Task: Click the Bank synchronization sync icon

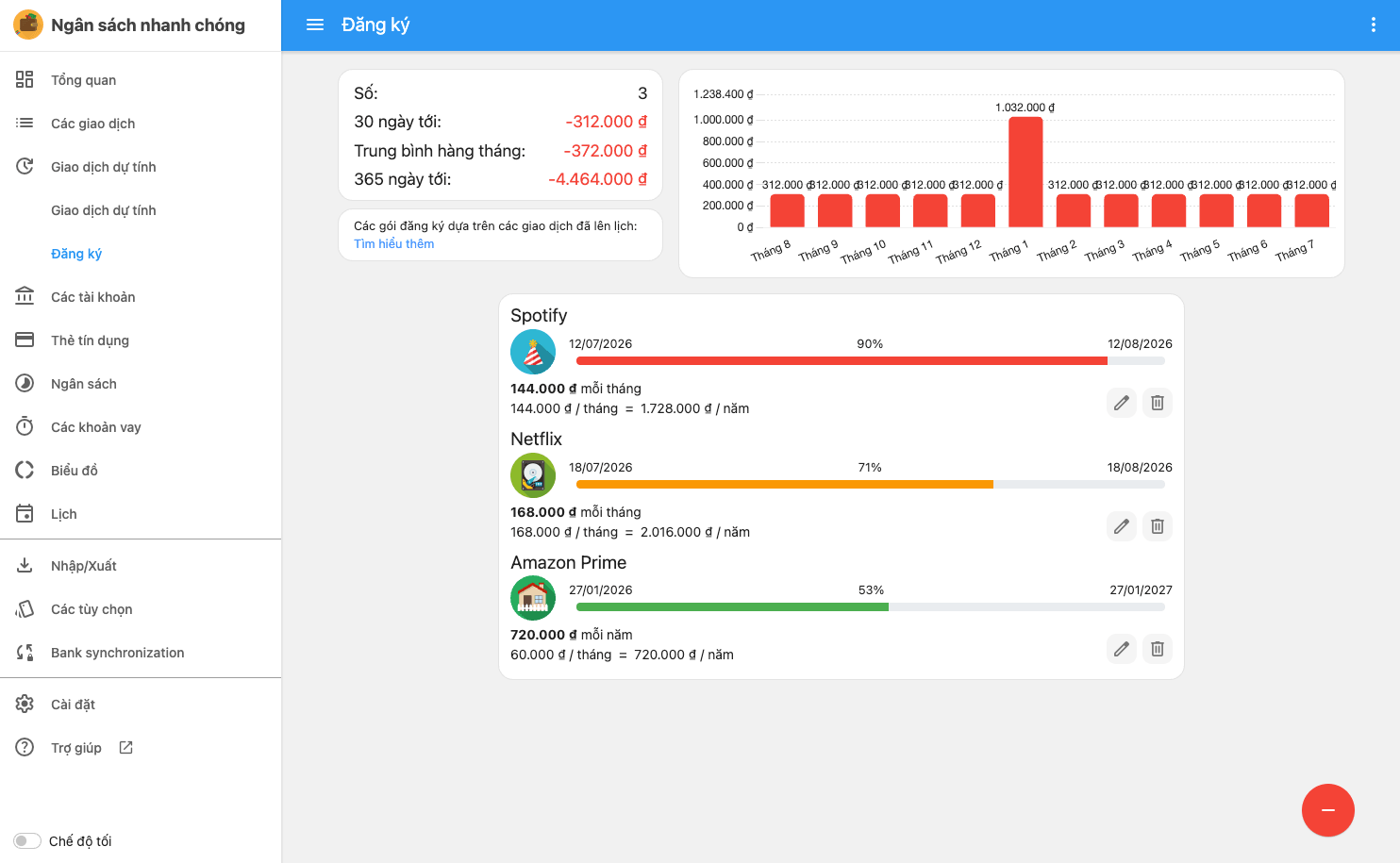Action: [x=25, y=652]
